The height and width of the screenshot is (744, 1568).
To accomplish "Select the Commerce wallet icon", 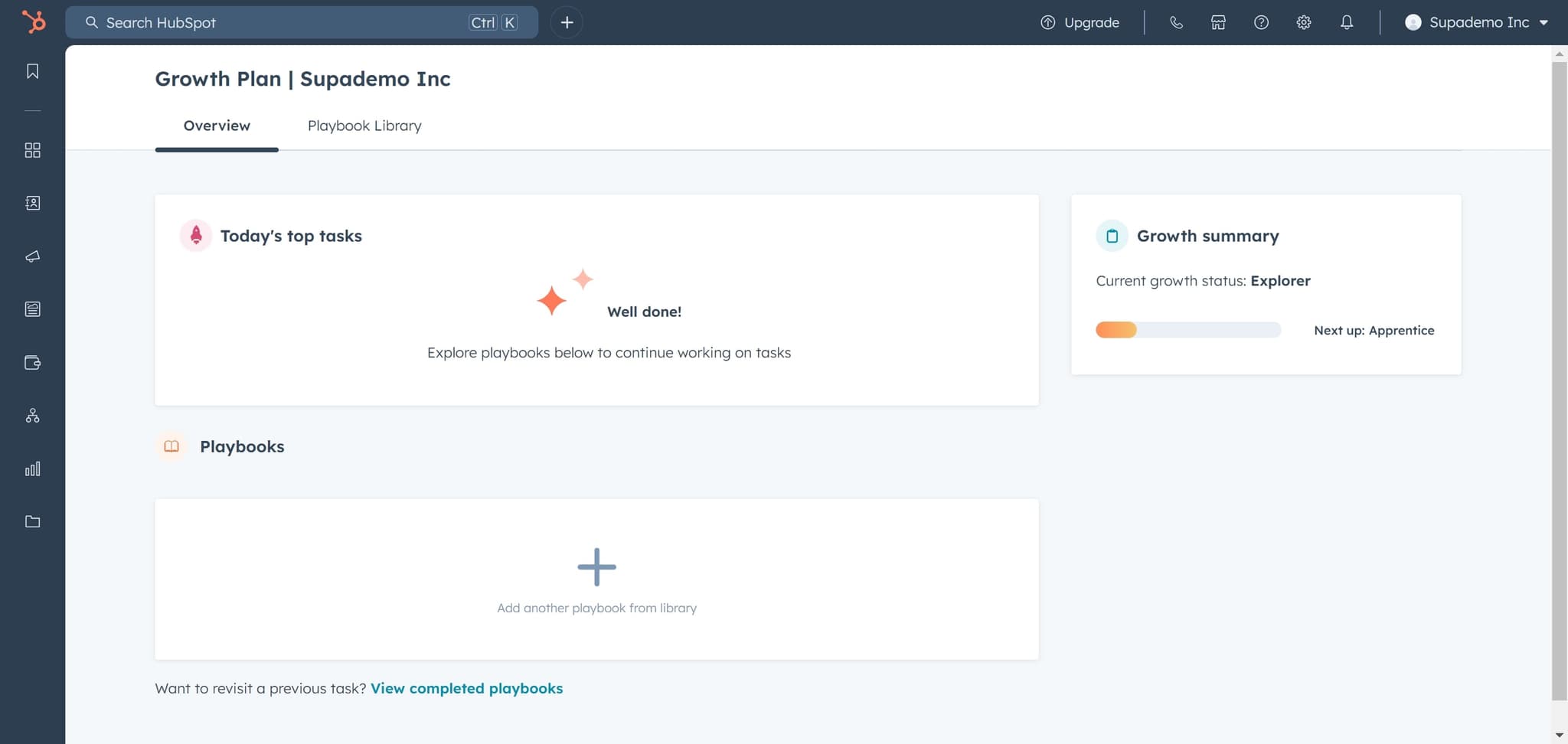I will pyautogui.click(x=32, y=363).
